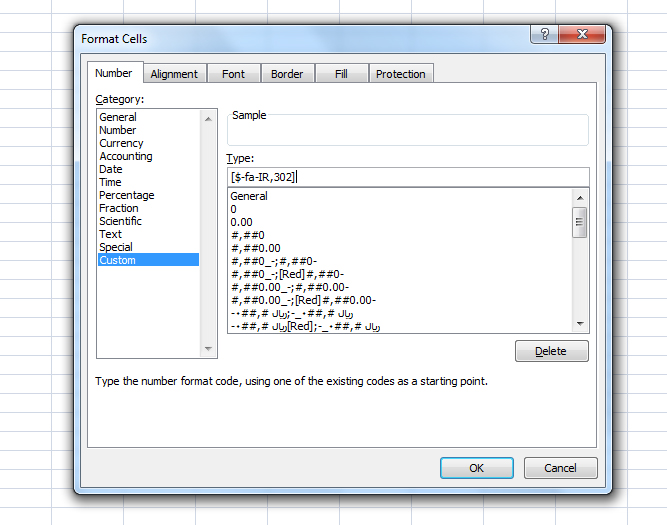667x525 pixels.
Task: Click inside the Type input field
Action: (408, 177)
